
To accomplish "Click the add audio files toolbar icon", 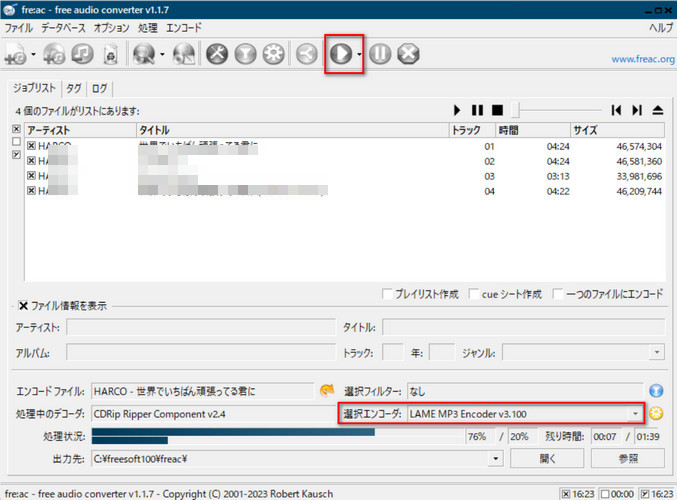I will [x=16, y=54].
